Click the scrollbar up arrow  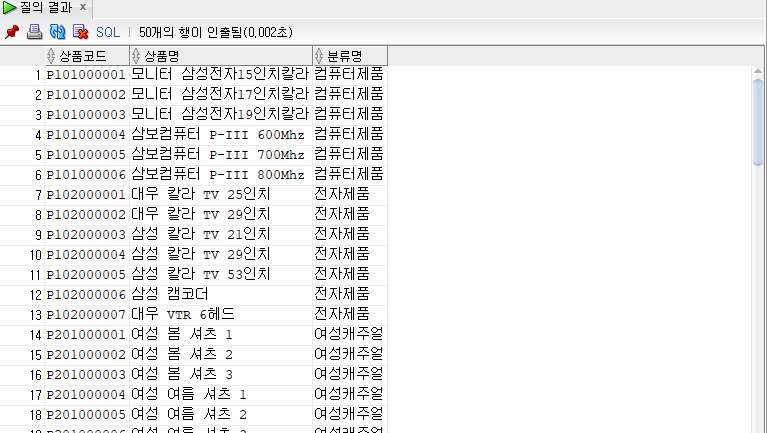point(758,72)
